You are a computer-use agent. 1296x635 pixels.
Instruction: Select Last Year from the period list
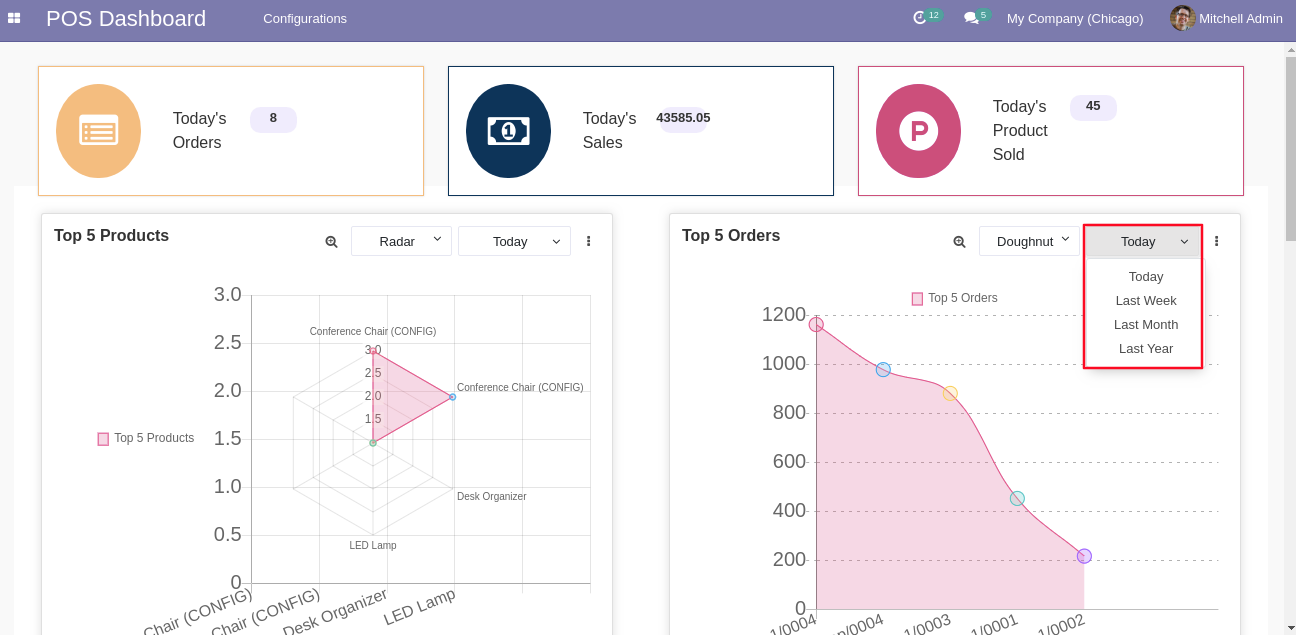tap(1146, 348)
